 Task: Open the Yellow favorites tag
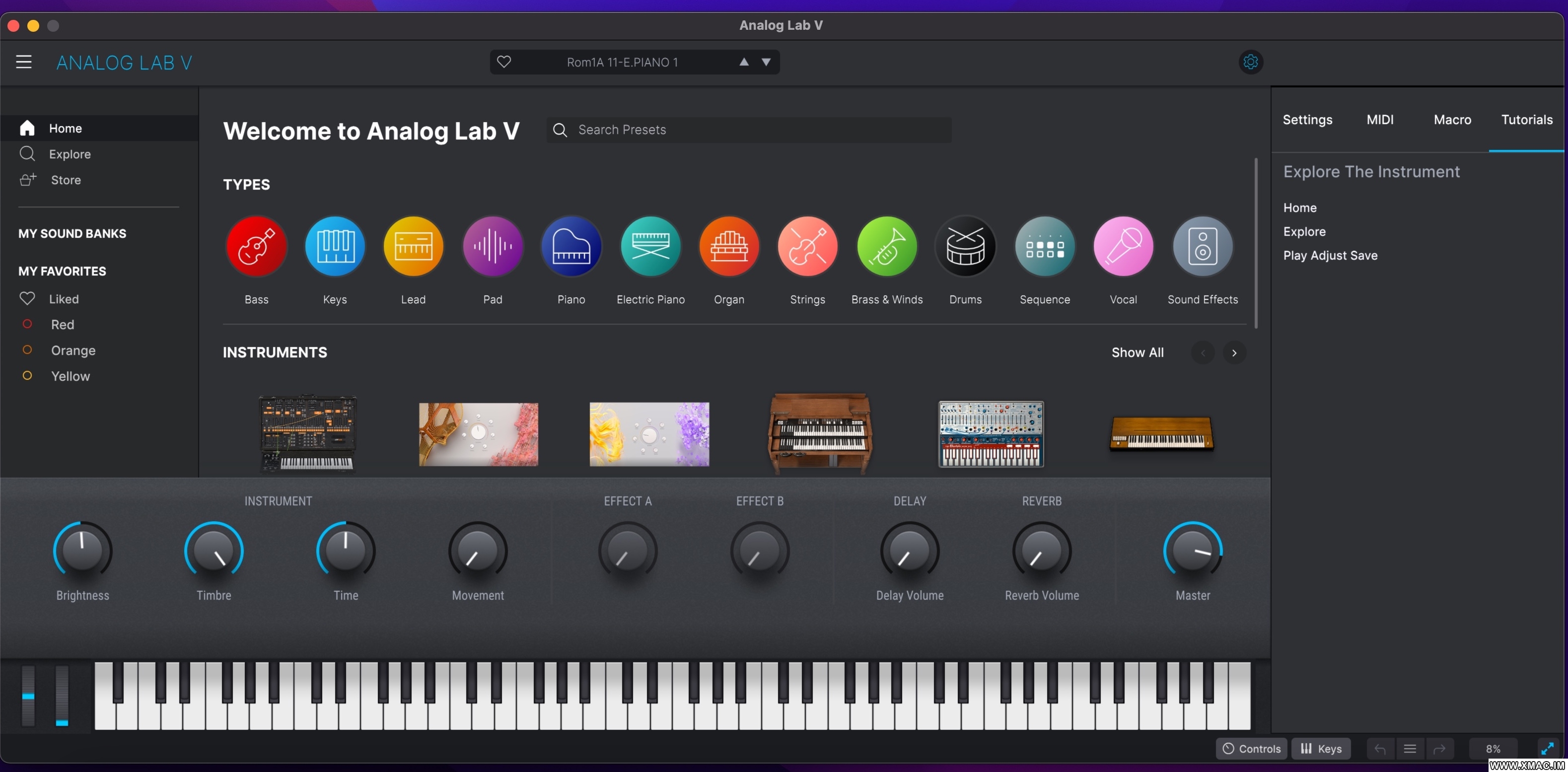click(99, 376)
